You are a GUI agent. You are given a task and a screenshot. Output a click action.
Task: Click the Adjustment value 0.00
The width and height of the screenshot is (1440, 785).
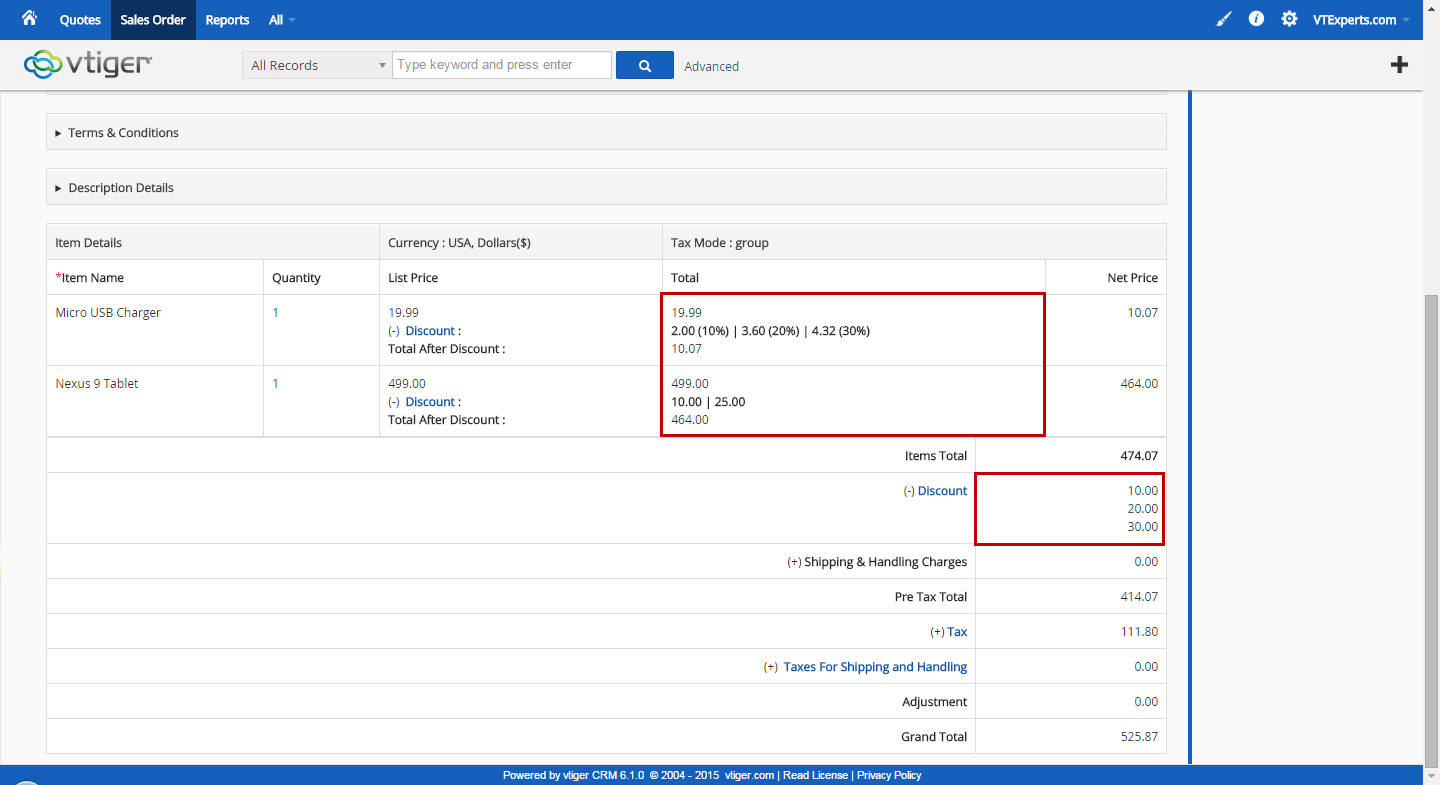[1146, 702]
